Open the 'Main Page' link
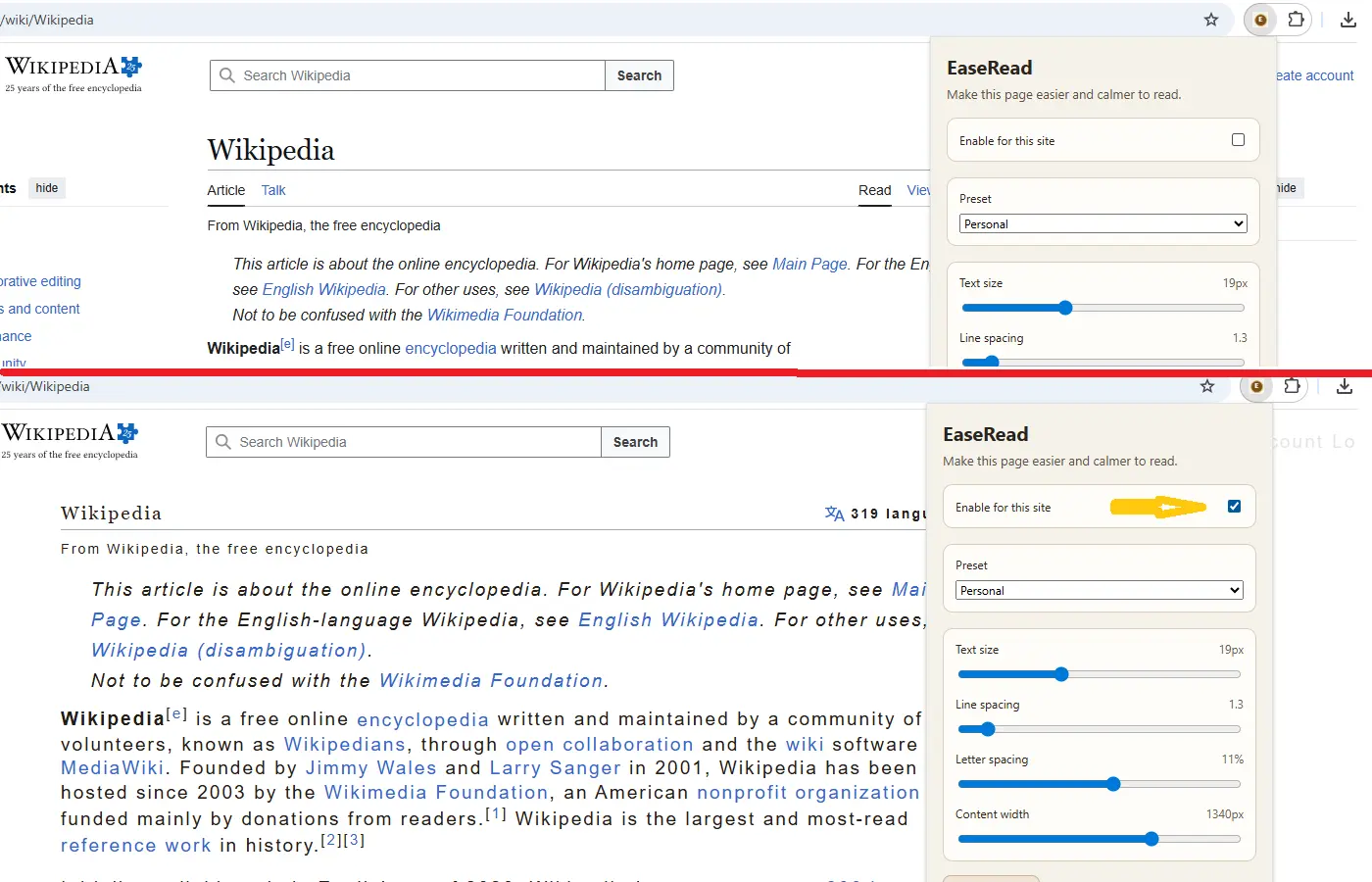Screen dimensions: 1372x882 click(x=809, y=264)
